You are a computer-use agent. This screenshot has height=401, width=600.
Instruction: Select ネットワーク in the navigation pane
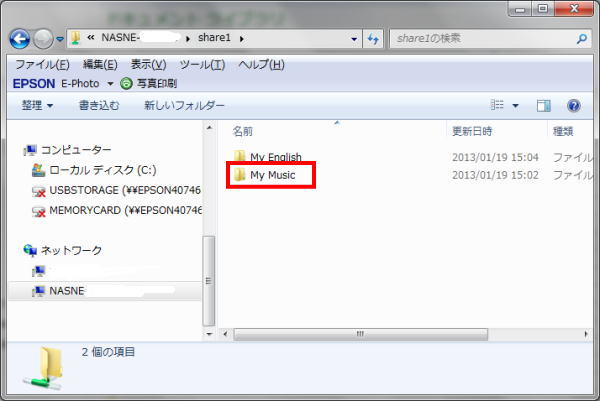[71, 250]
